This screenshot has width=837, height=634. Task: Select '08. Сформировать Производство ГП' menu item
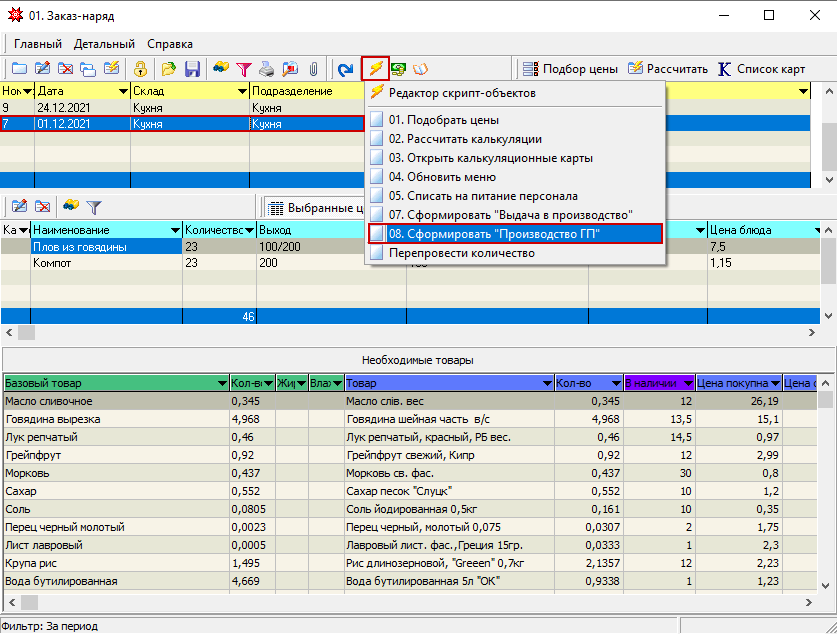494,234
